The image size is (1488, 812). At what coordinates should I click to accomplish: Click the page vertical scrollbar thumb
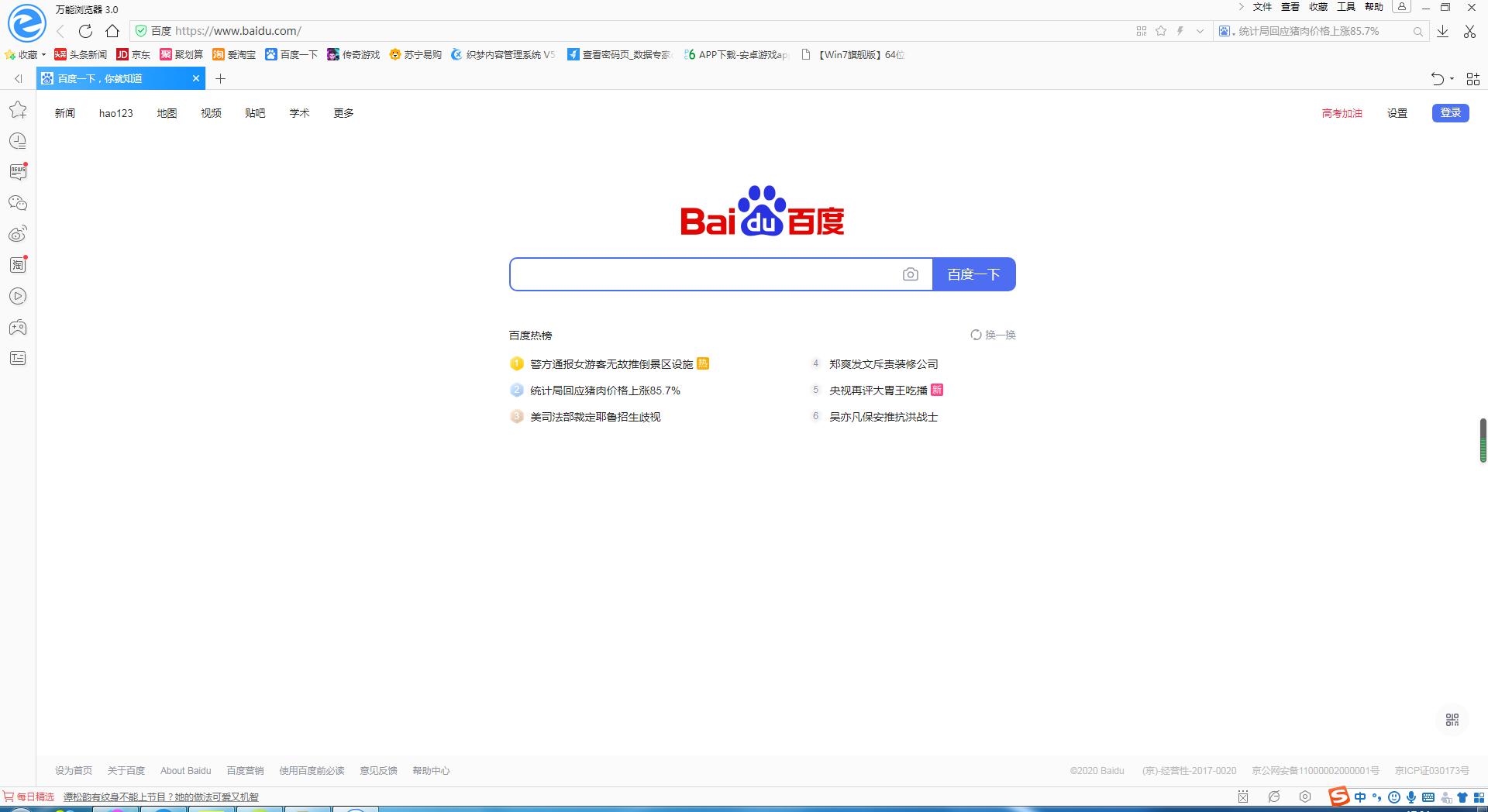1483,440
